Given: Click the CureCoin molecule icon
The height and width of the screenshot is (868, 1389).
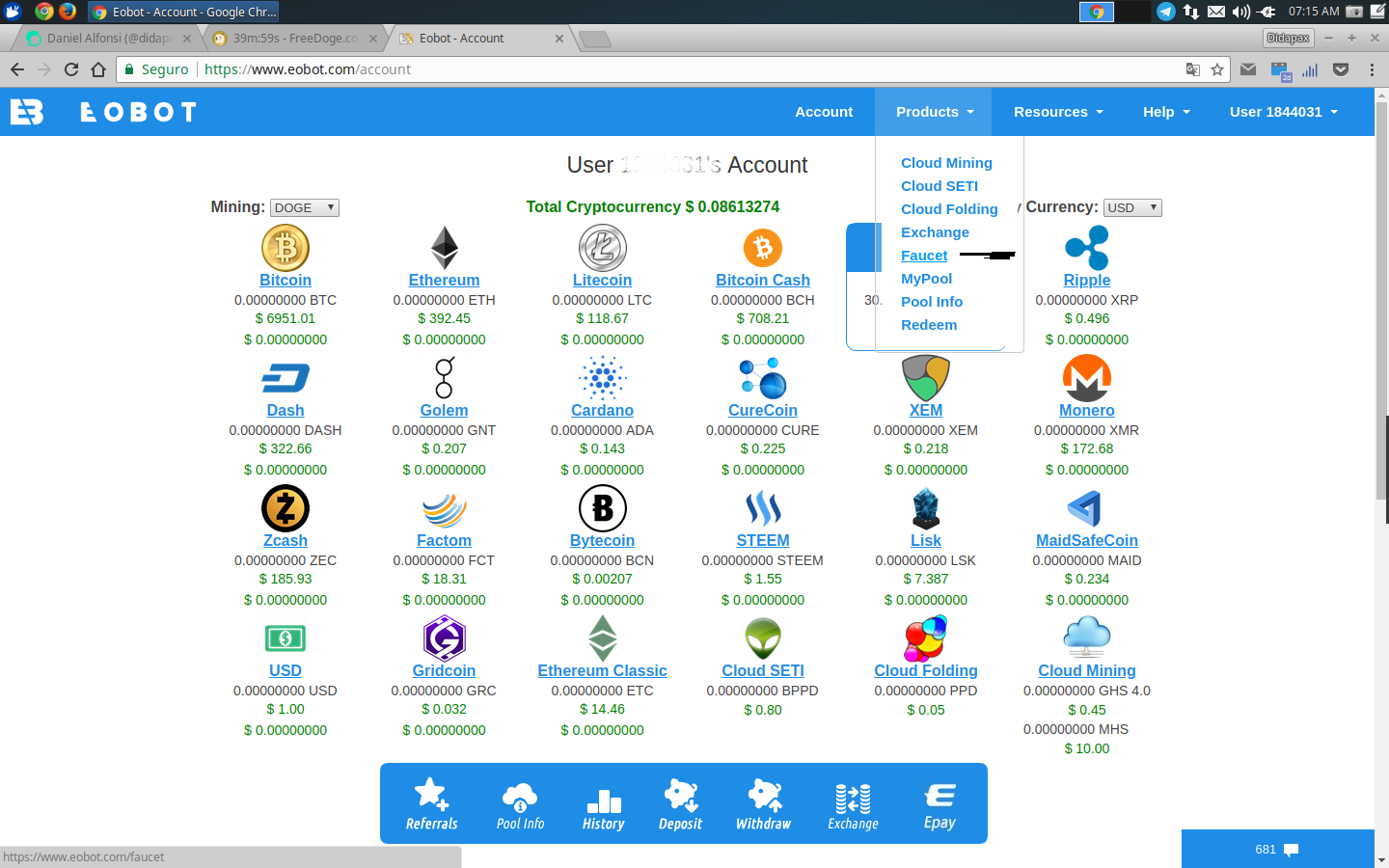Looking at the screenshot, I should pyautogui.click(x=763, y=378).
